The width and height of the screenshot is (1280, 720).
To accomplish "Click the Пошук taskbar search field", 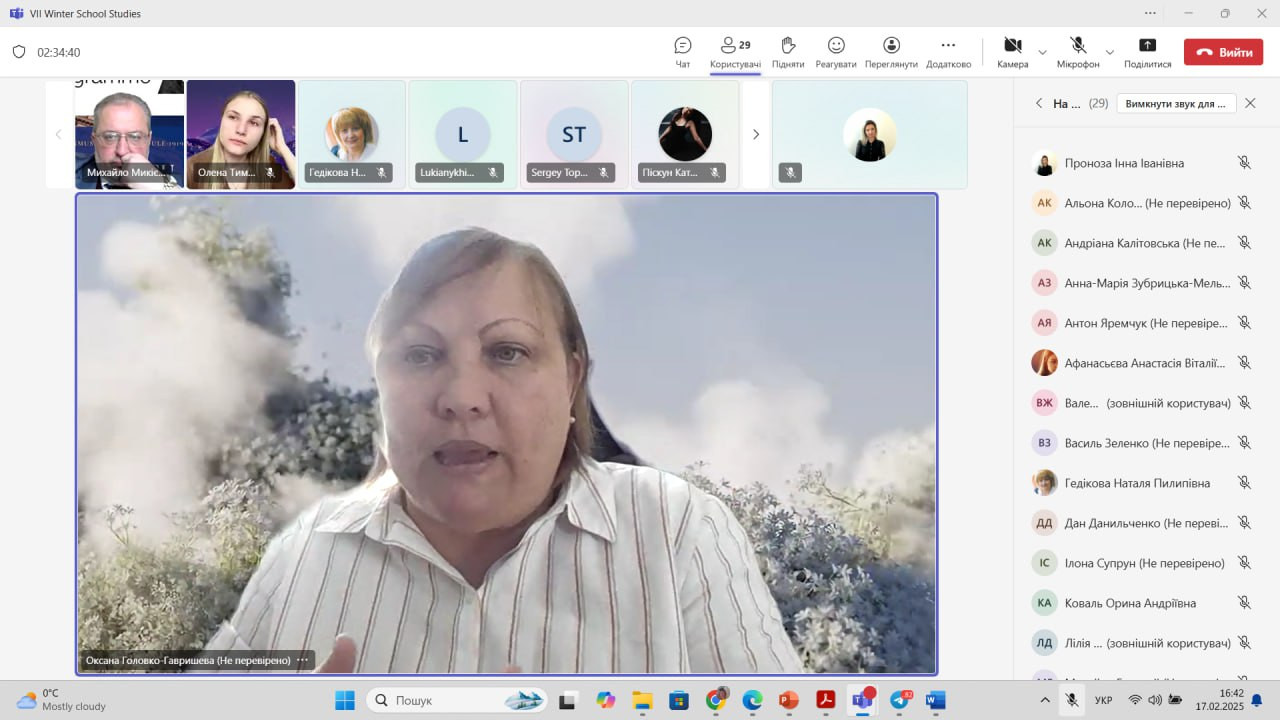I will [x=456, y=700].
